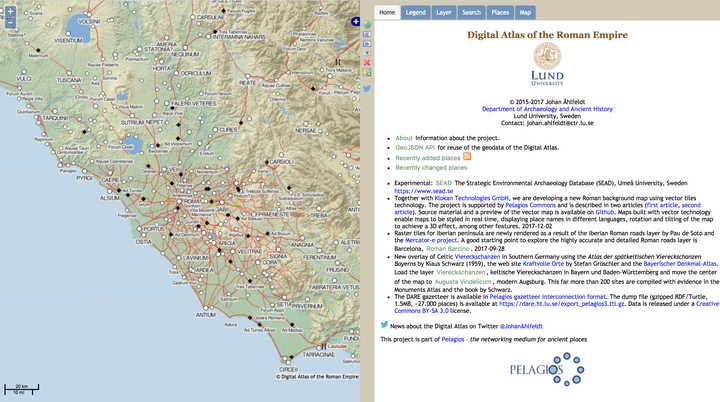720x402 pixels.
Task: Click the OSTIA label on map
Action: [x=143, y=242]
